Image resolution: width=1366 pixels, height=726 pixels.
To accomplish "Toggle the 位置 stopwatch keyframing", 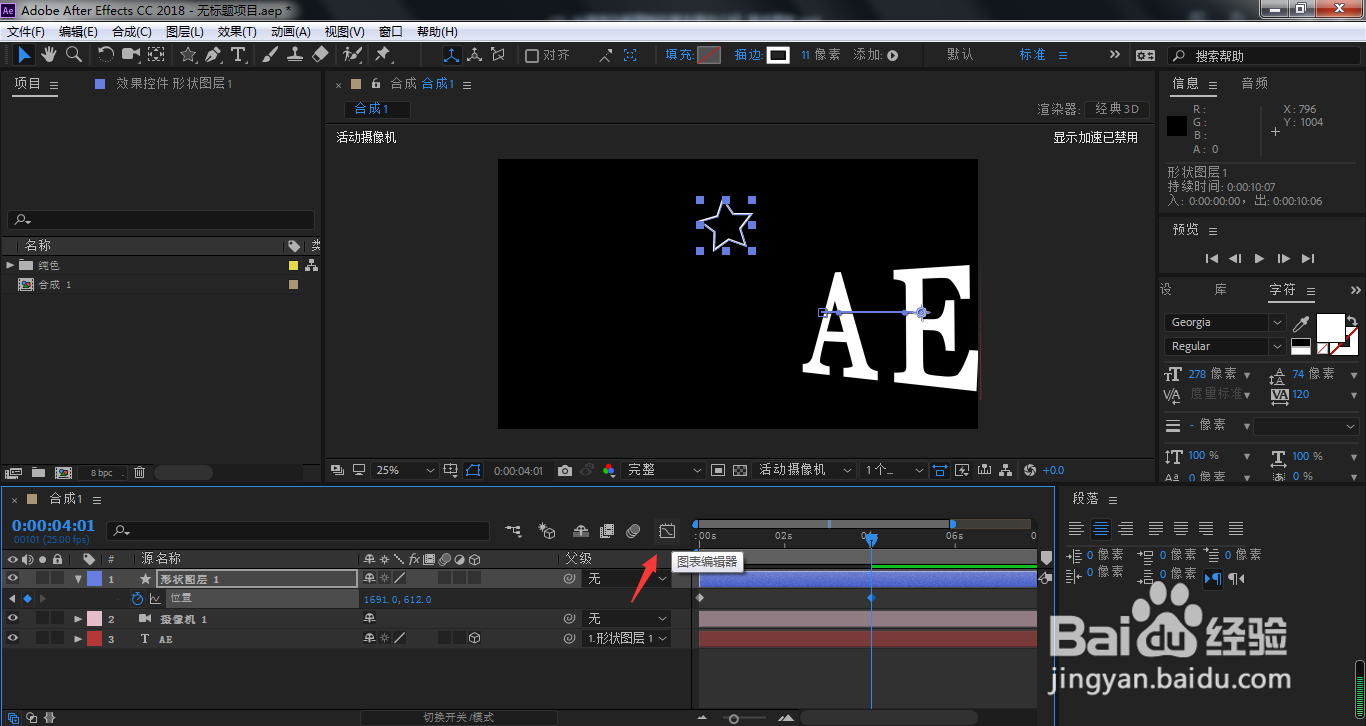I will coord(138,598).
